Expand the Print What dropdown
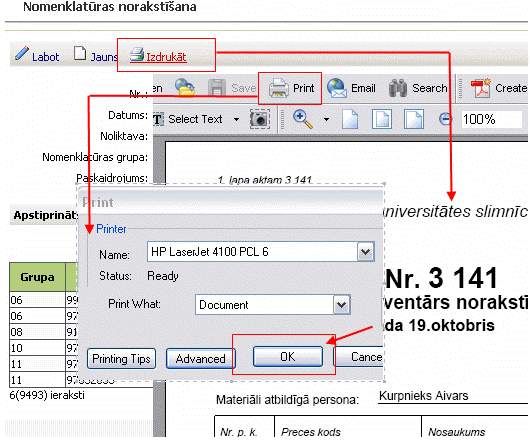The height and width of the screenshot is (443, 530). tap(341, 305)
